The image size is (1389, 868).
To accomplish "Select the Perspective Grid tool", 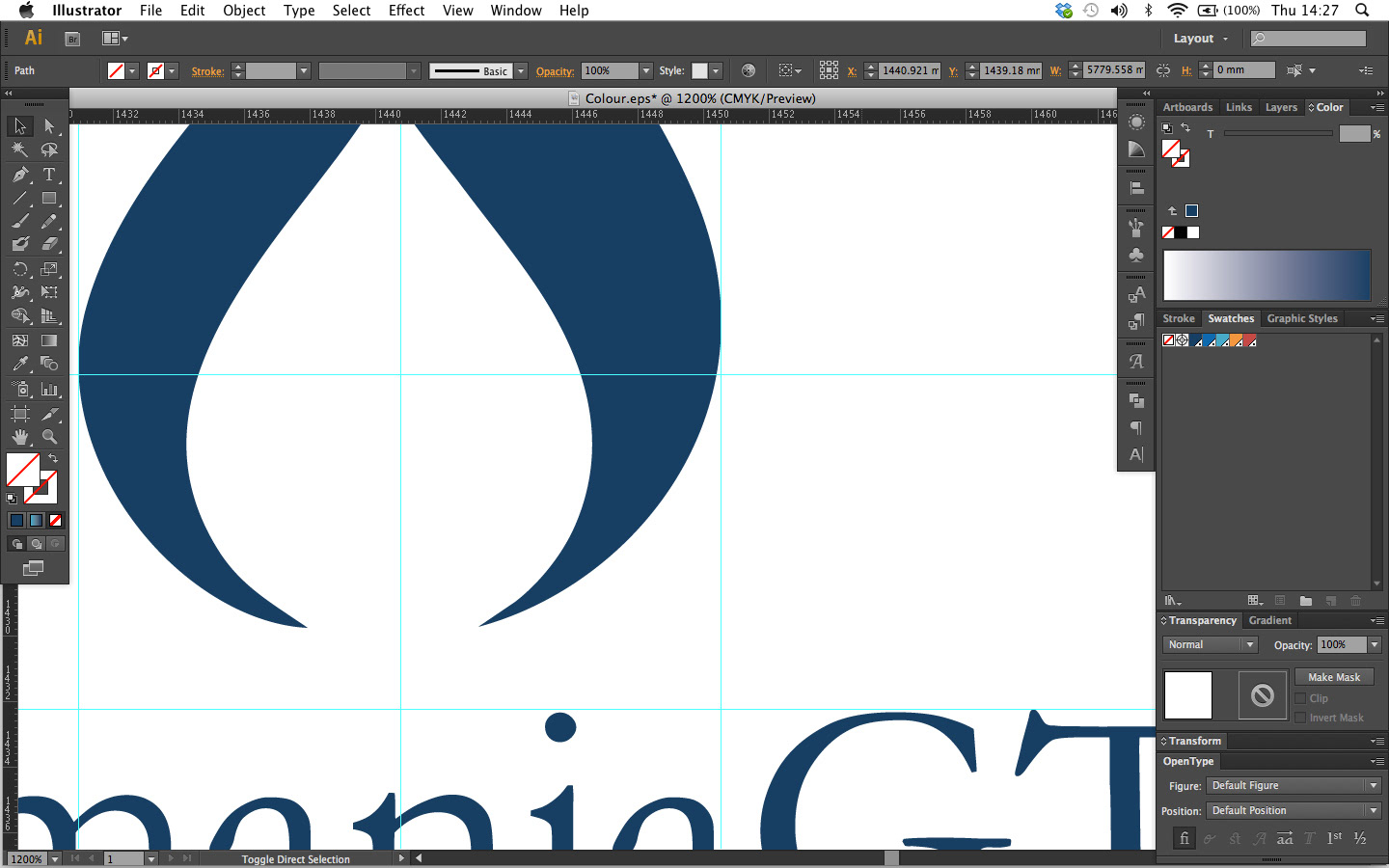I will 49,315.
